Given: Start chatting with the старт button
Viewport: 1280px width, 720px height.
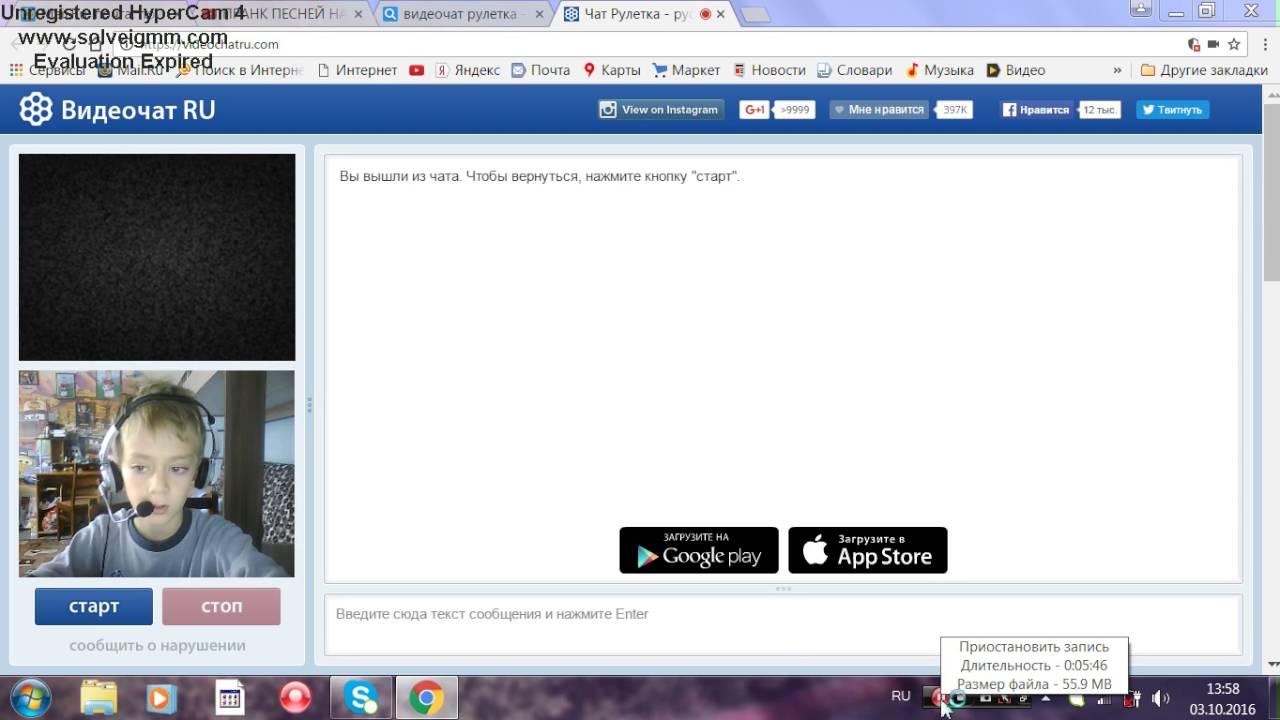Looking at the screenshot, I should (94, 606).
